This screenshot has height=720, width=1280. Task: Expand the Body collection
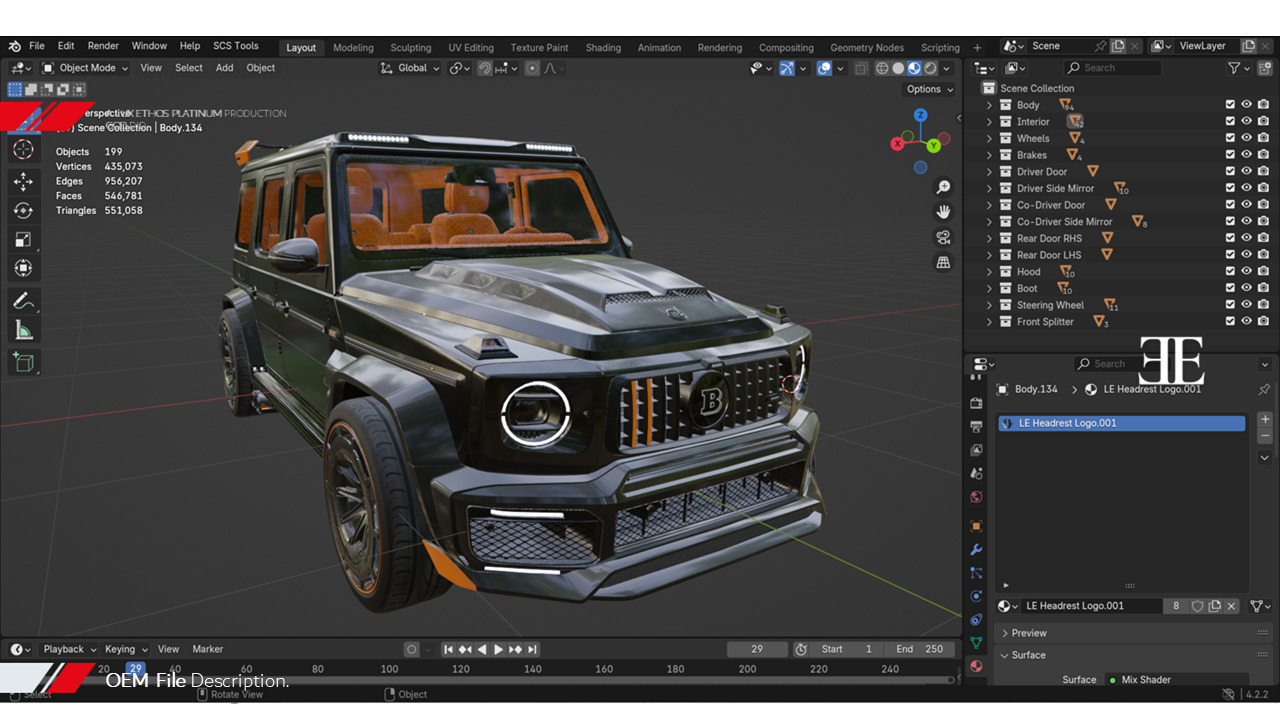tap(990, 105)
